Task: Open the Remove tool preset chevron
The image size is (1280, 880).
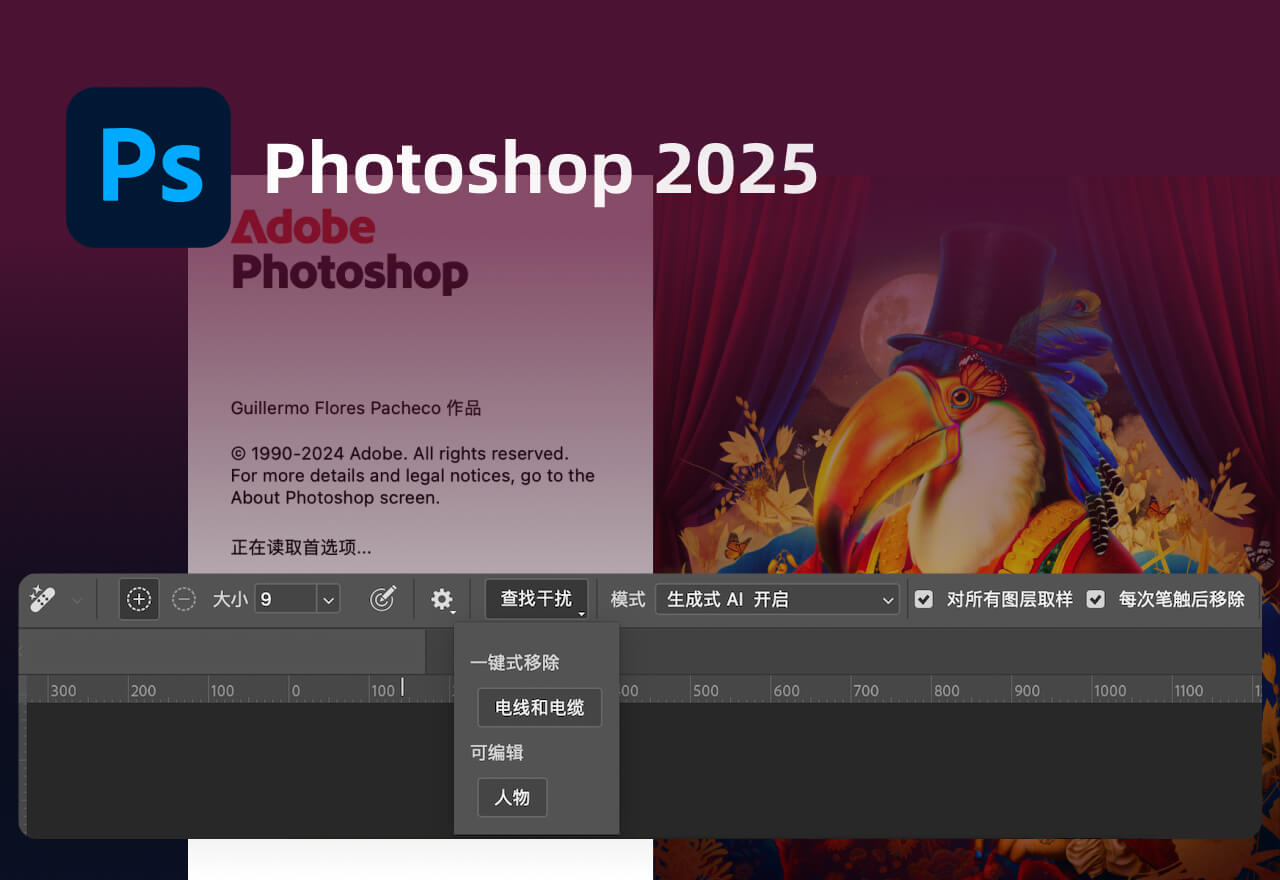Action: (76, 599)
